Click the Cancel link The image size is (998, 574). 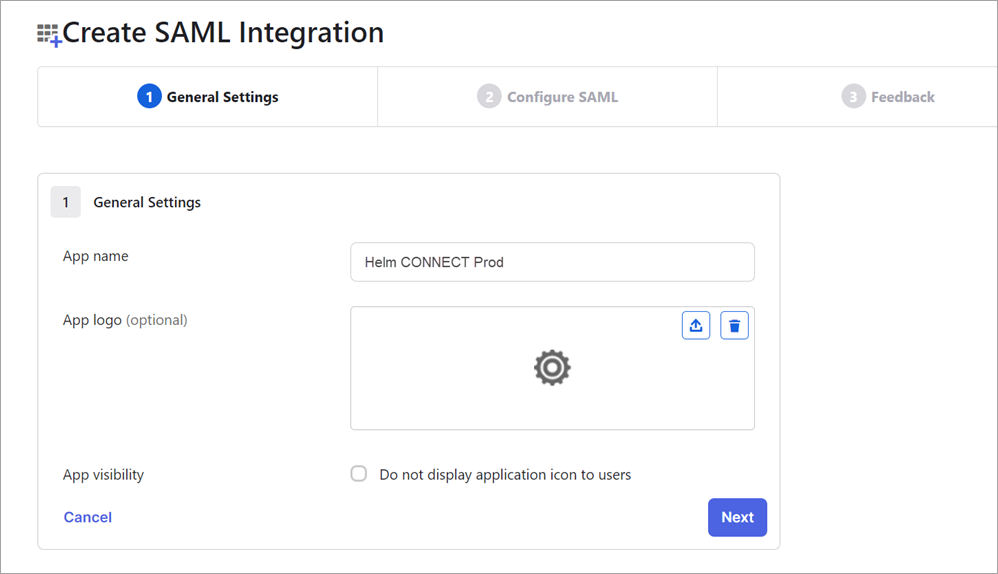coord(88,517)
